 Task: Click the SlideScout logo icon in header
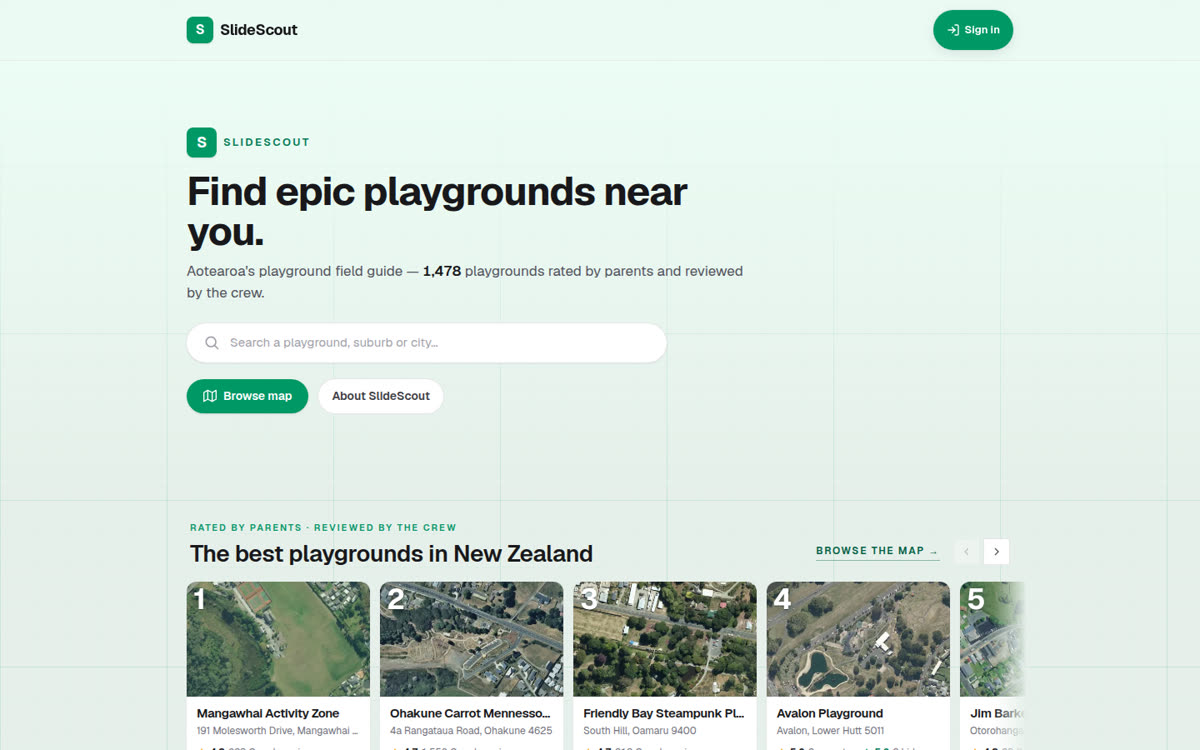click(200, 30)
